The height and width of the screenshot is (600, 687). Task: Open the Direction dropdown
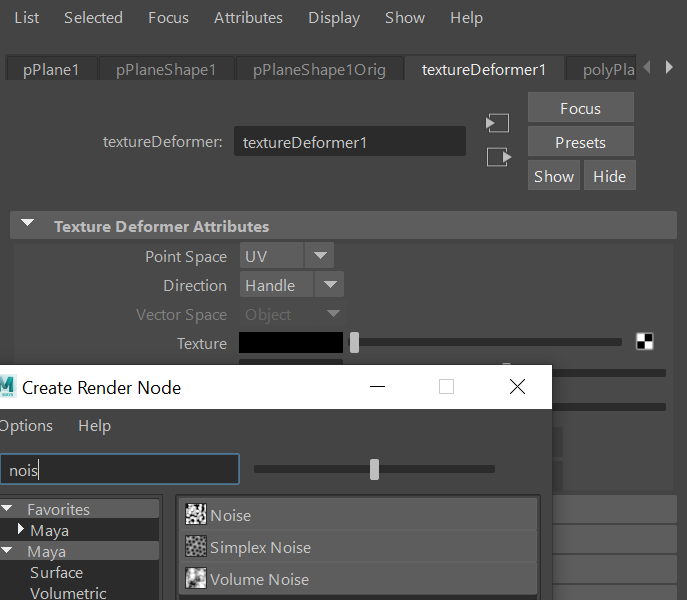(x=329, y=285)
